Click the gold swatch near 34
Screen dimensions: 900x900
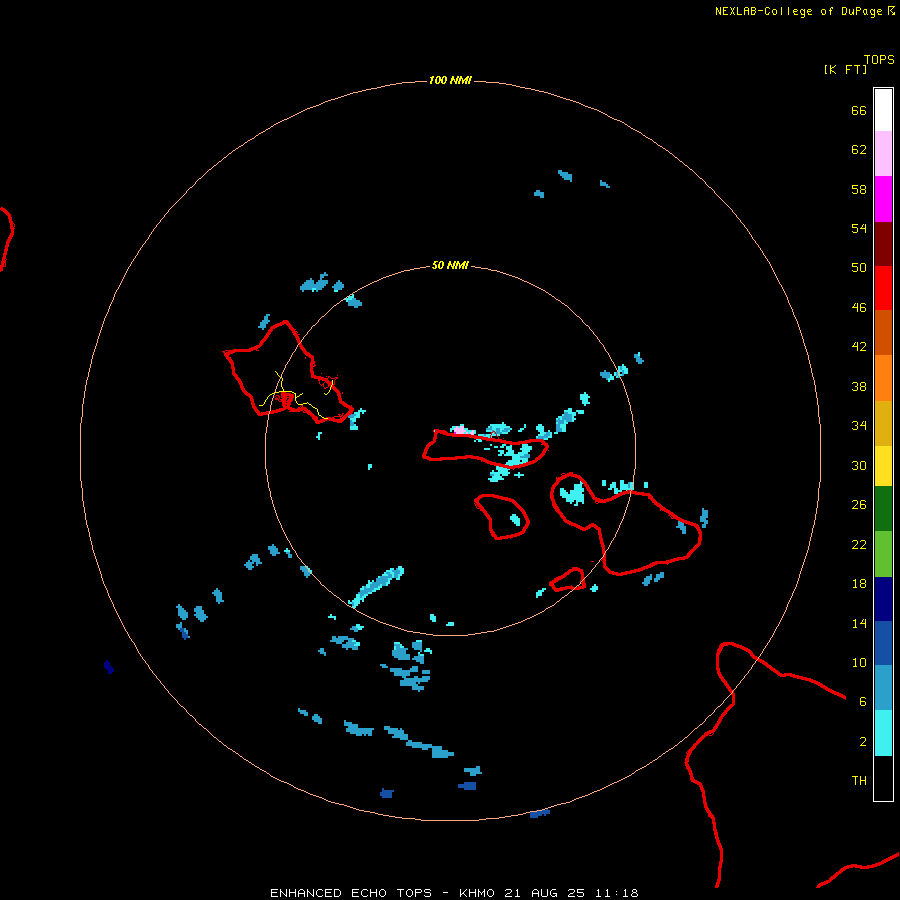coord(883,423)
